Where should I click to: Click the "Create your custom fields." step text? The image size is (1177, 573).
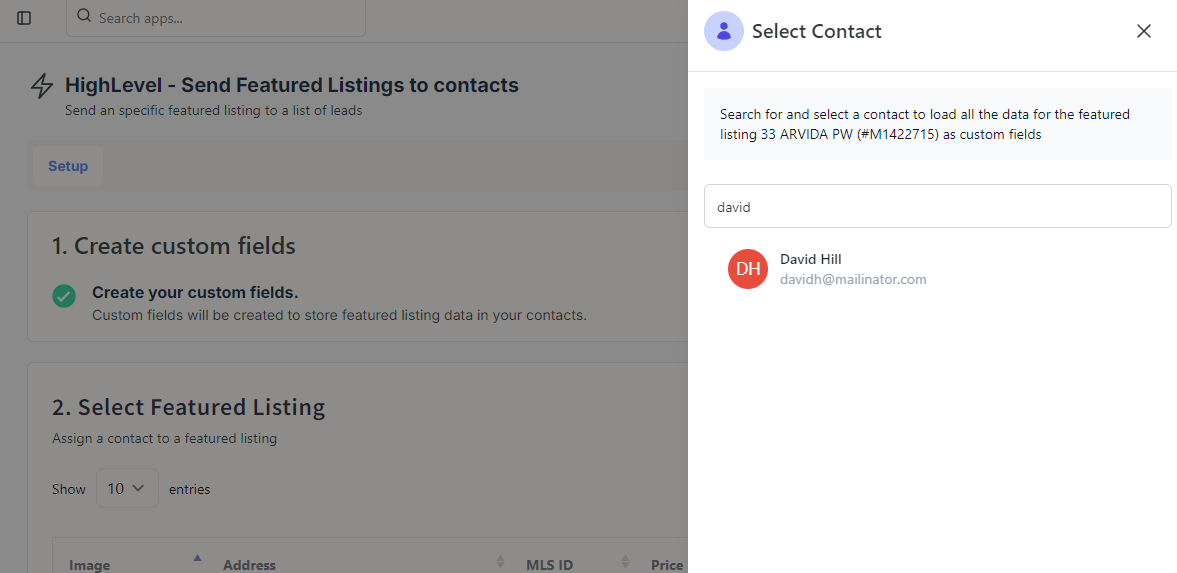pos(195,292)
